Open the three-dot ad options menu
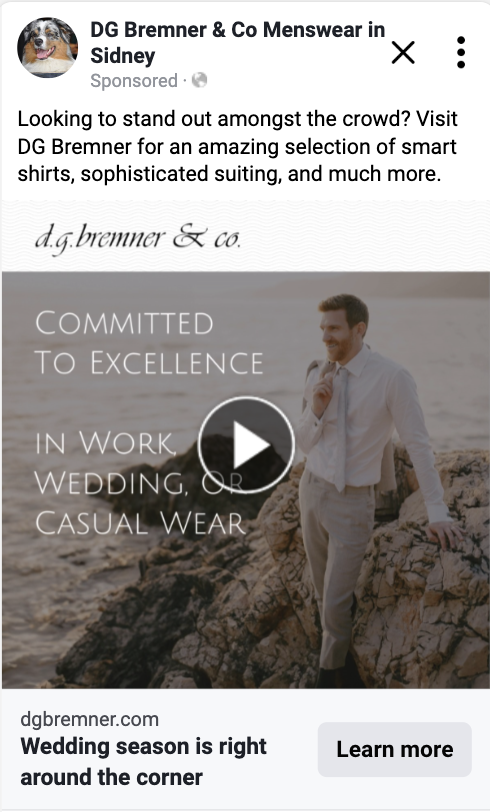The height and width of the screenshot is (812, 490). click(x=460, y=52)
